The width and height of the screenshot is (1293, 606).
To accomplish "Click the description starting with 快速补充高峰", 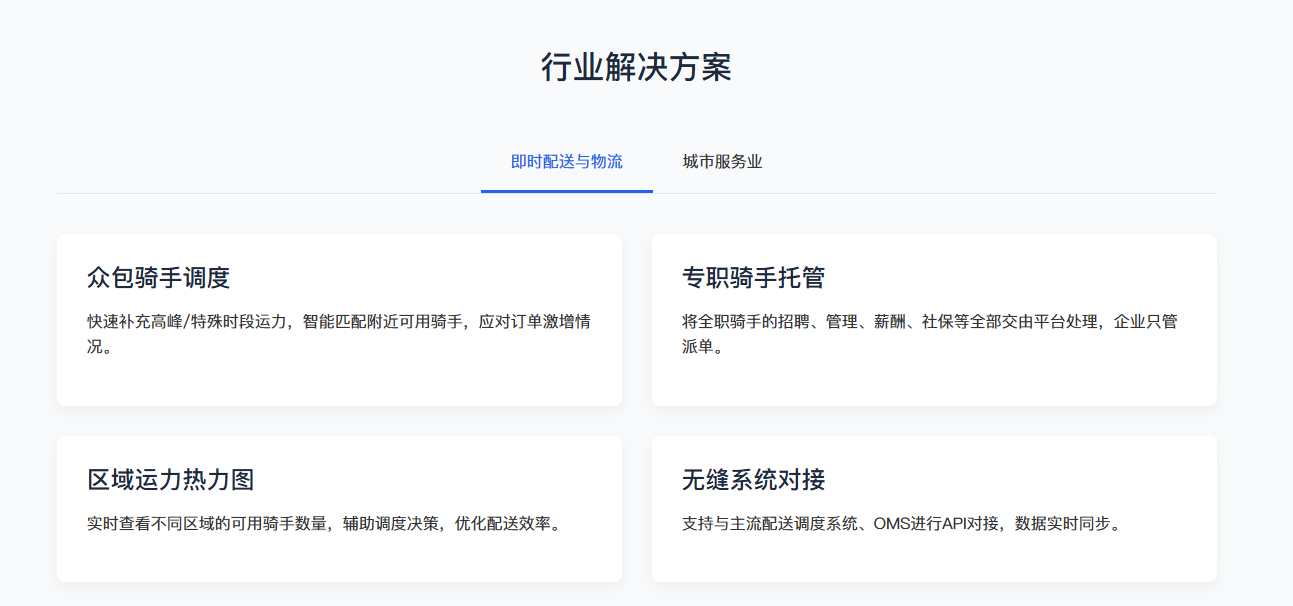I will [x=338, y=323].
